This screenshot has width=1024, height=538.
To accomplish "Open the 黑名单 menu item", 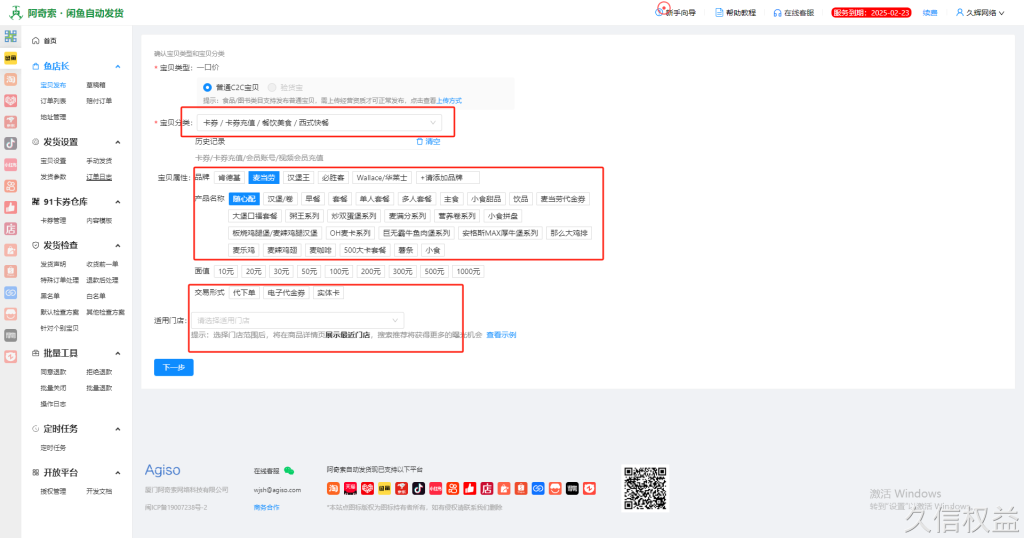I will [50, 296].
